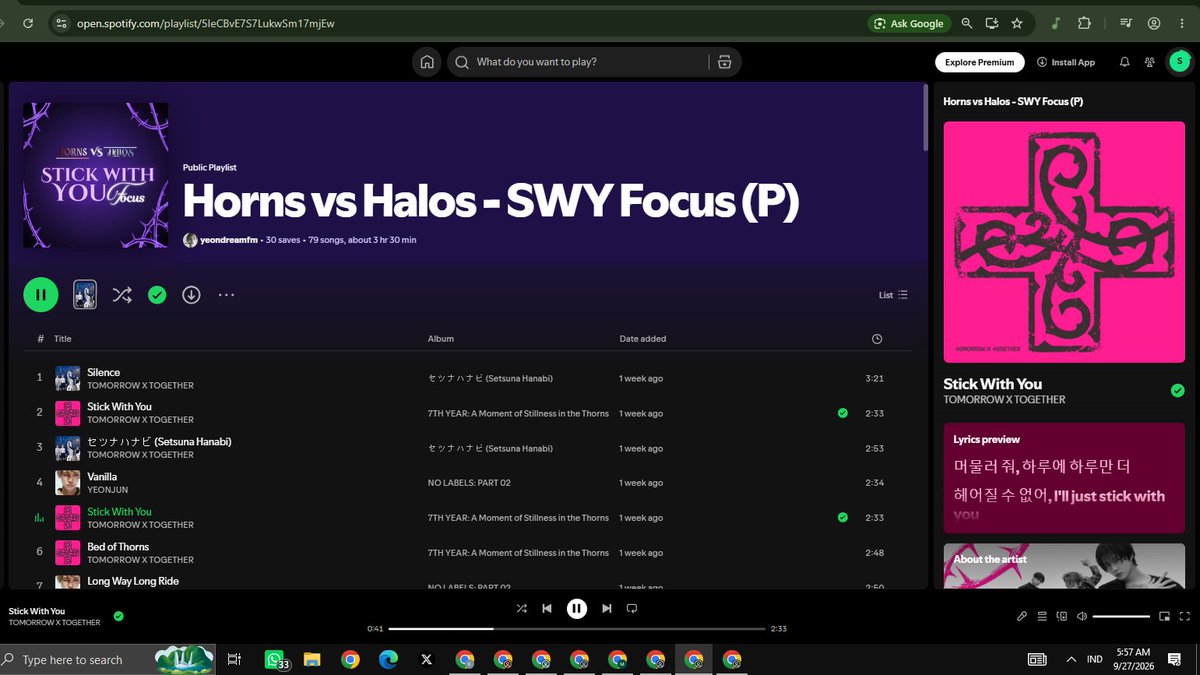Bookmark this page with star icon
This screenshot has width=1200, height=675.
click(1017, 23)
